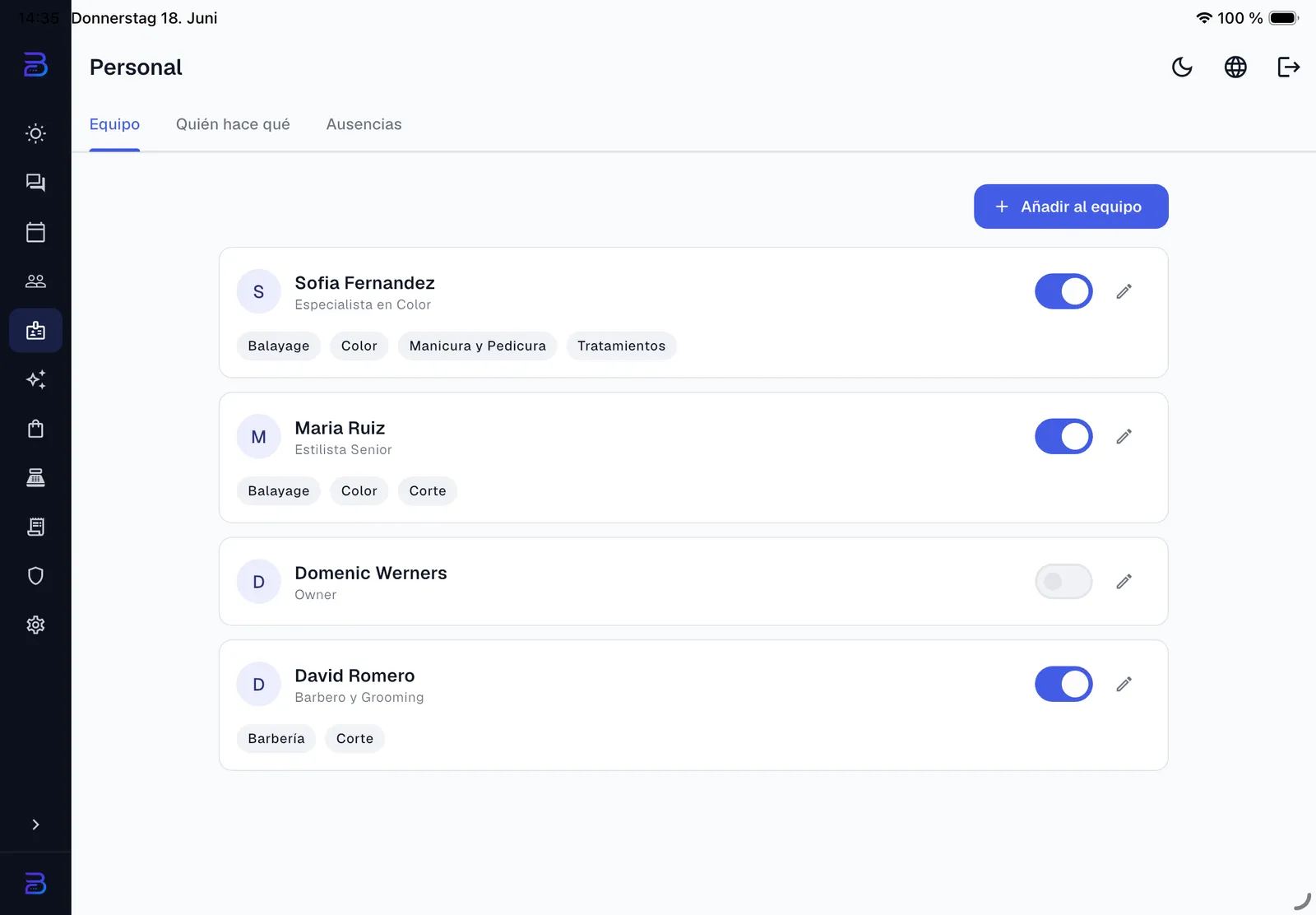Toggle dark mode with the moon icon
1316x915 pixels.
pos(1182,67)
